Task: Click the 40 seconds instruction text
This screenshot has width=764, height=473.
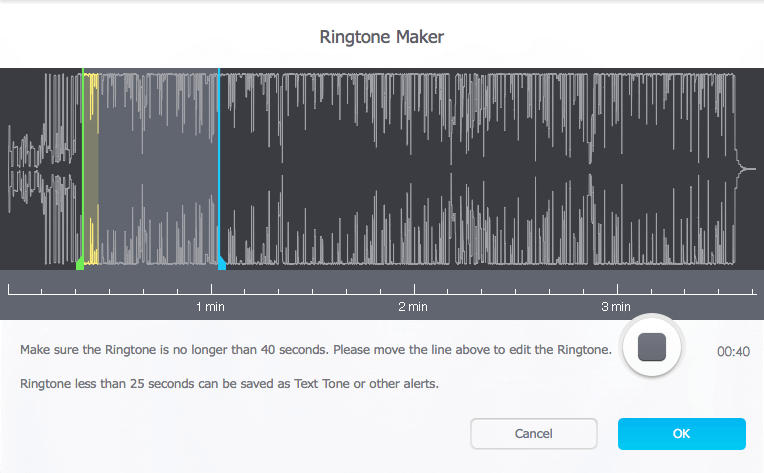Action: click(x=316, y=350)
